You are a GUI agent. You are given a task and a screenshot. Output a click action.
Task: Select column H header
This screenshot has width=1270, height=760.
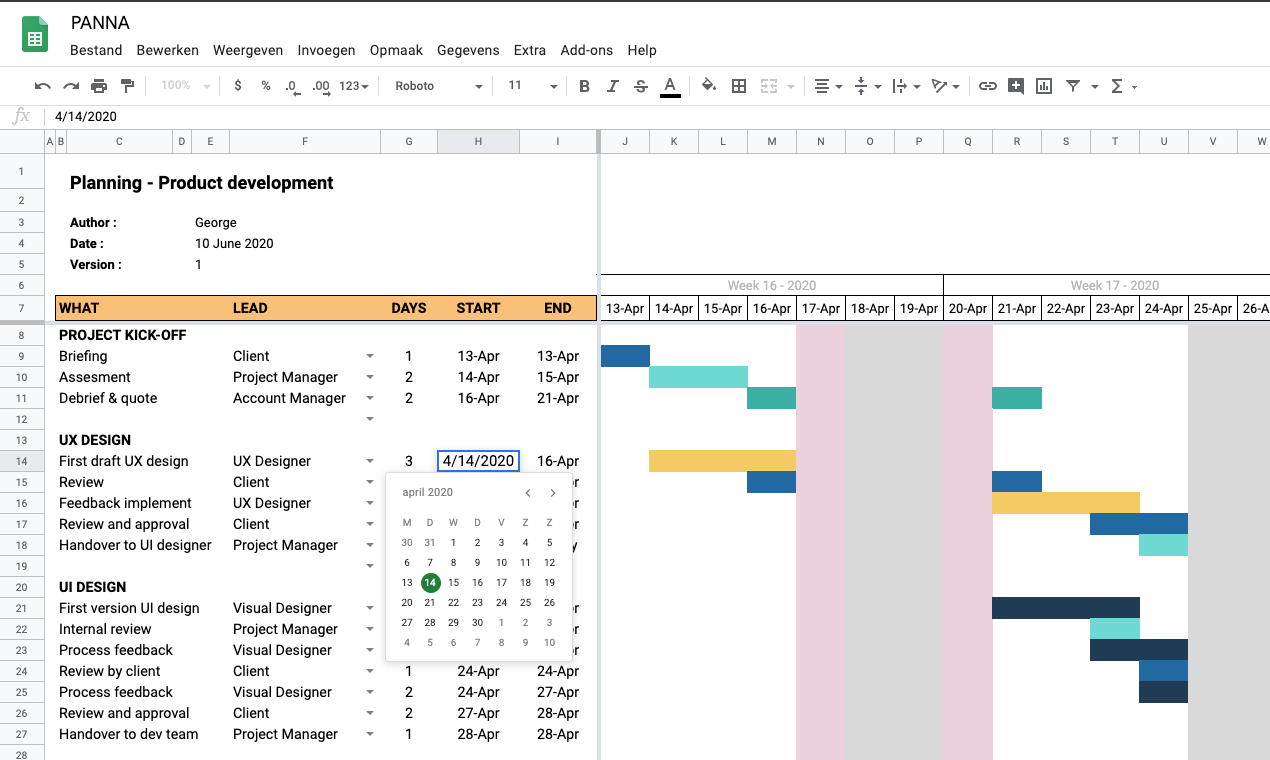pos(478,142)
